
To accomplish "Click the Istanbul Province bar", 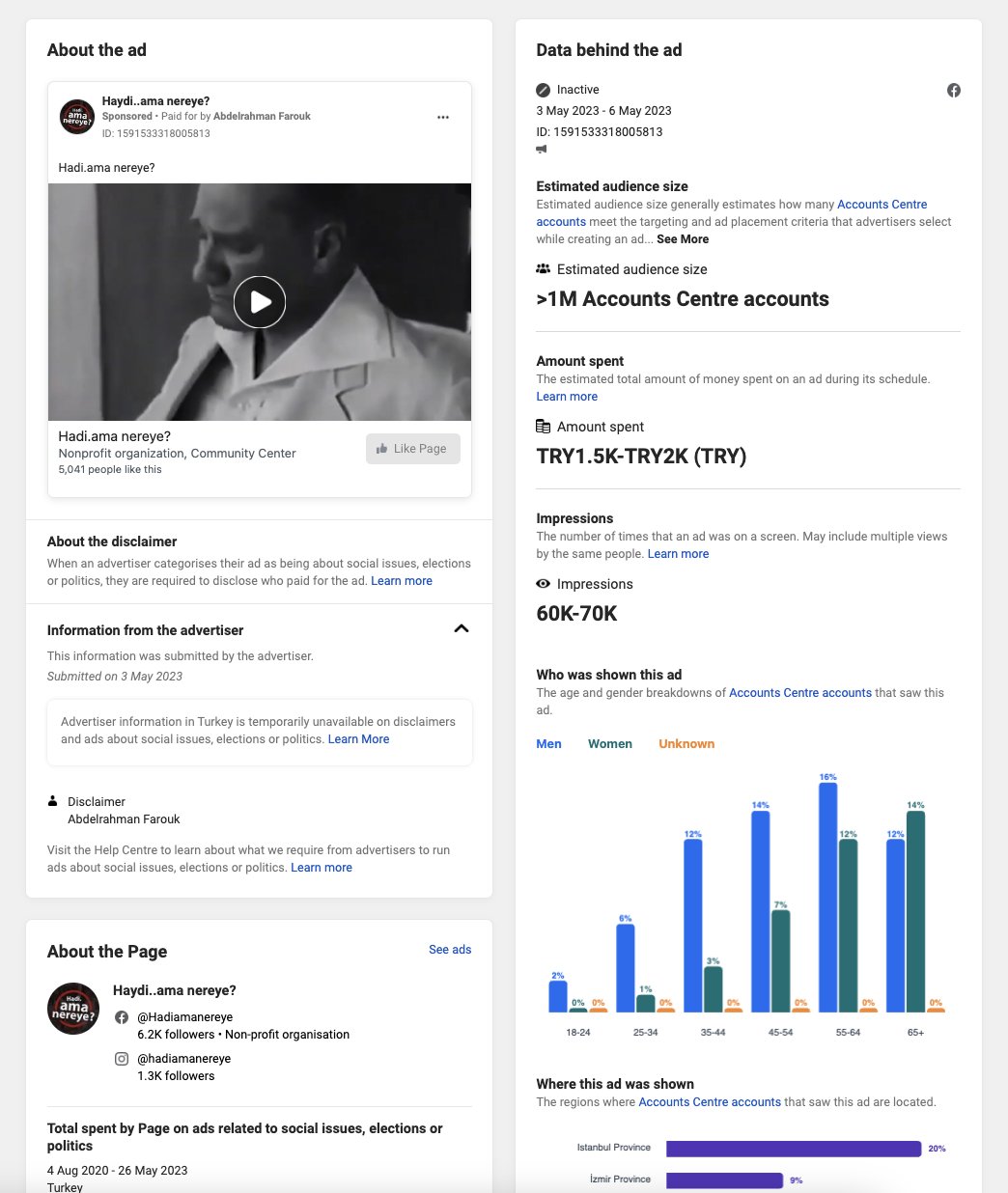I will (794, 1149).
